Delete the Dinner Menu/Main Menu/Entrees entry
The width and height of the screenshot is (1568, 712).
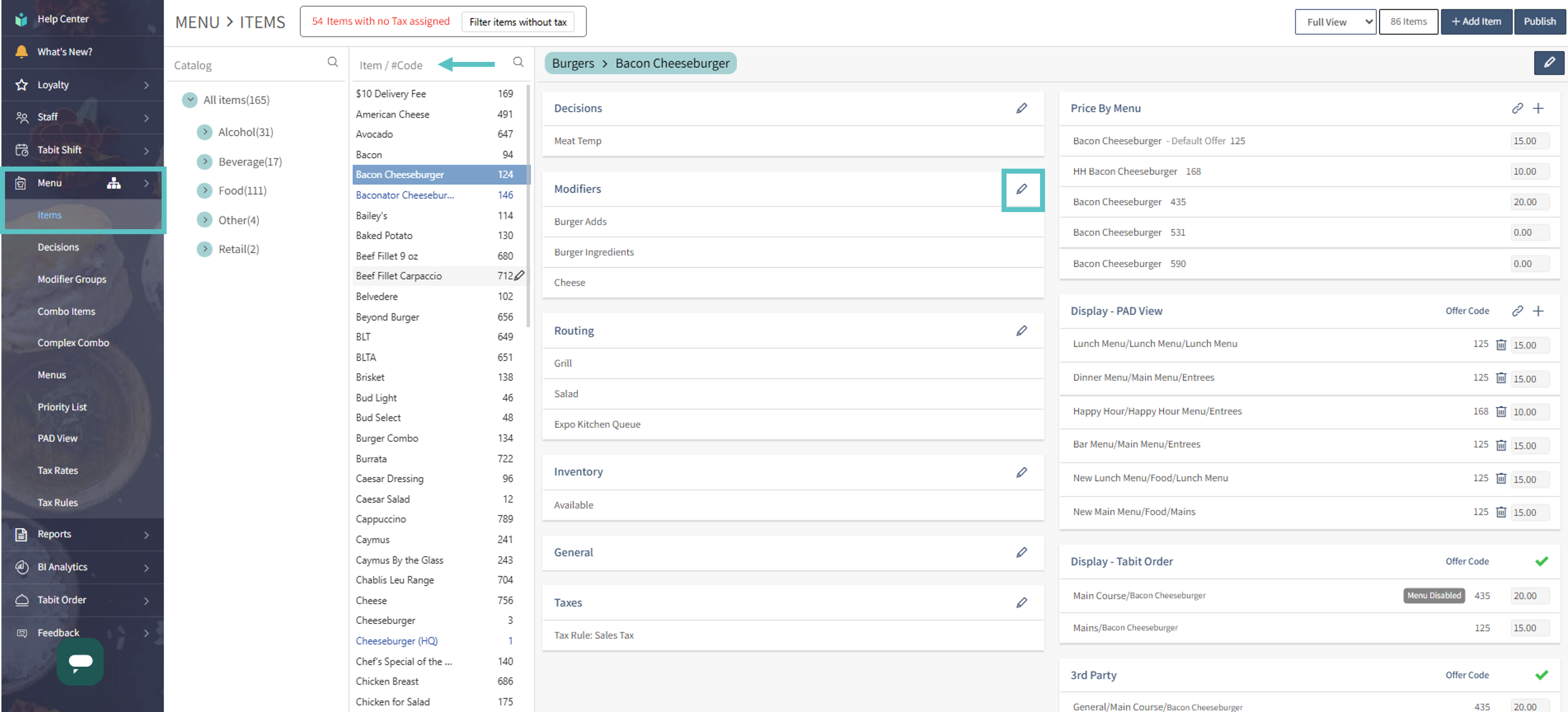click(1500, 378)
